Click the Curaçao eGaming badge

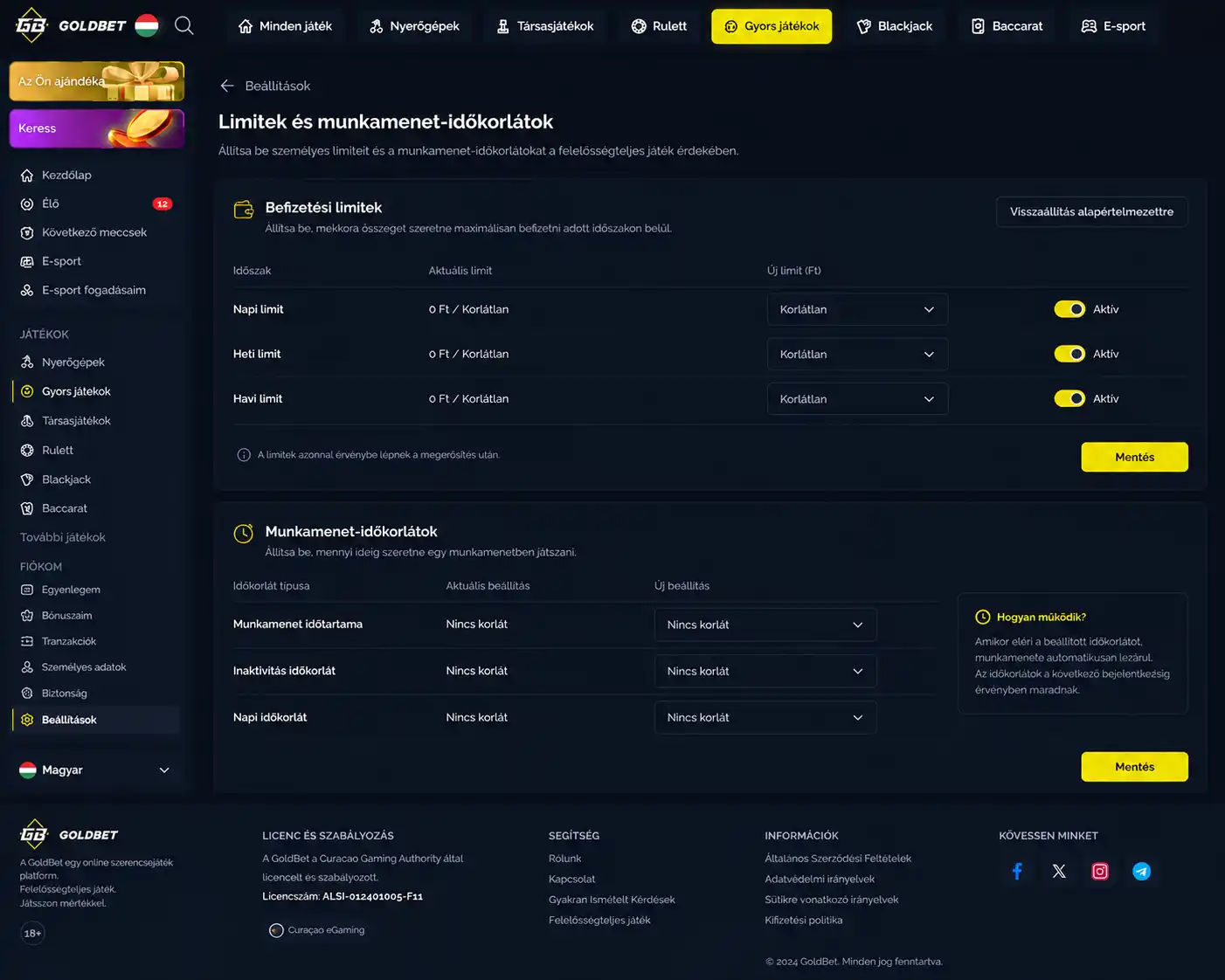click(317, 930)
